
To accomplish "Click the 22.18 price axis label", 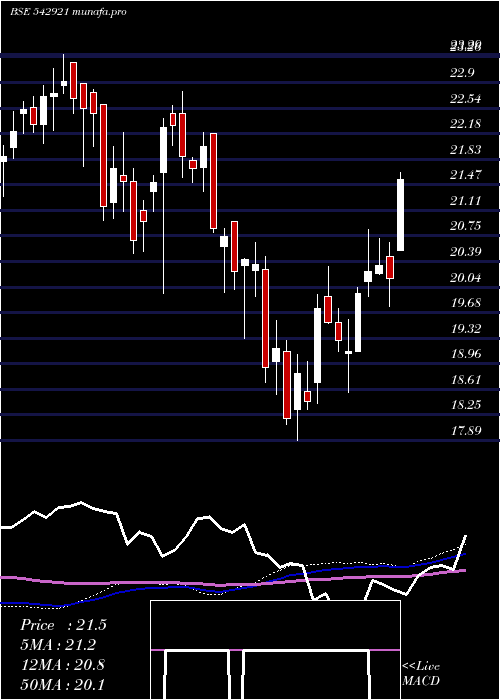I will [466, 124].
